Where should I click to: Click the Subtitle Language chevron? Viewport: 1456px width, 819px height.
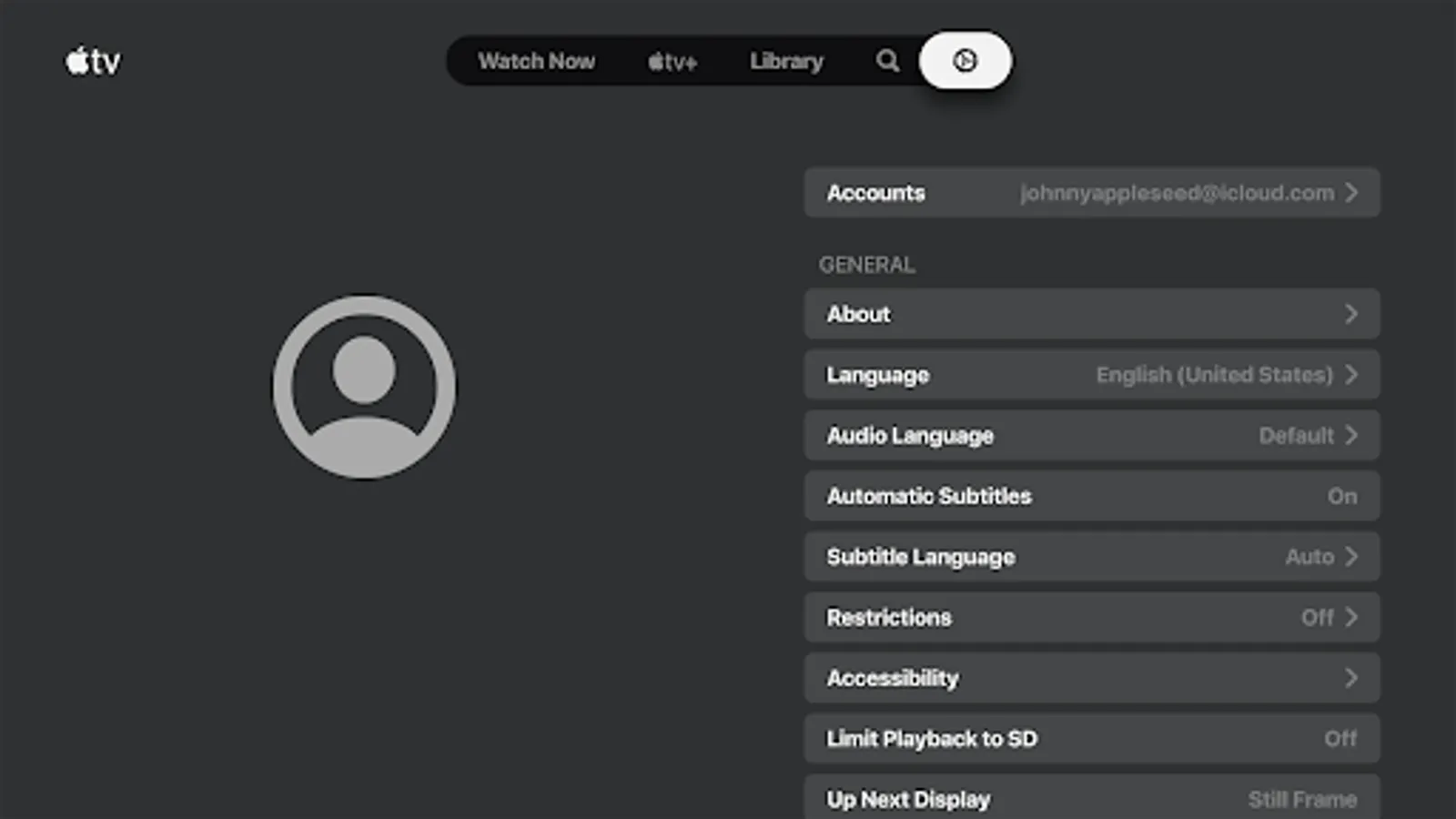pyautogui.click(x=1351, y=557)
